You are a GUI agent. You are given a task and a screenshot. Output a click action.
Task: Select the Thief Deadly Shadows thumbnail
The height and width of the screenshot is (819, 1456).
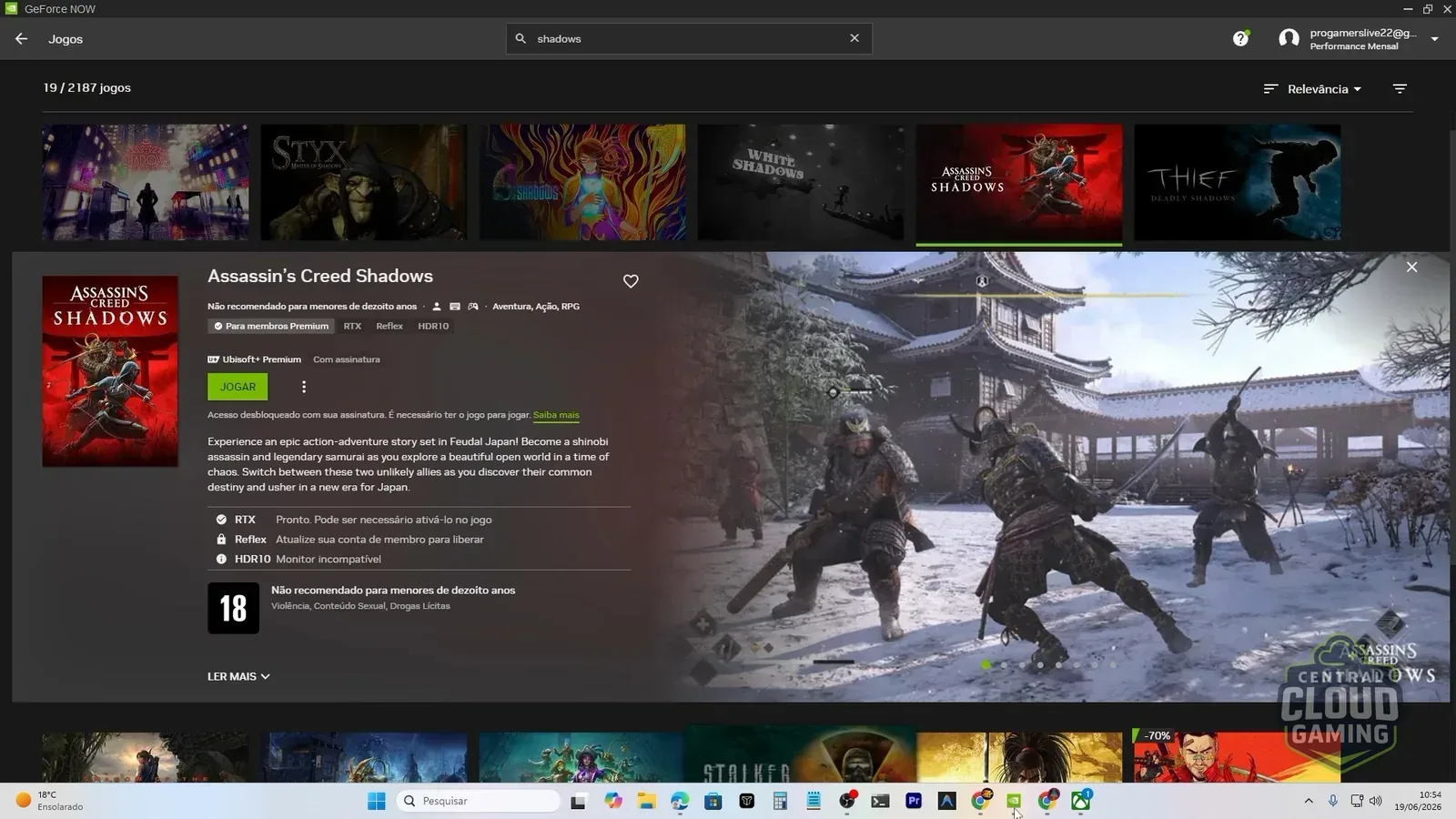(1238, 182)
